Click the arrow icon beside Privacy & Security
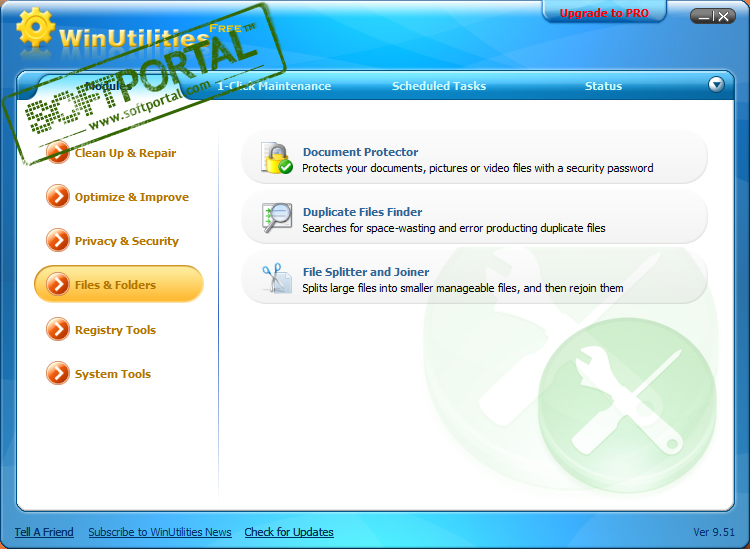This screenshot has height=549, width=750. click(x=58, y=241)
